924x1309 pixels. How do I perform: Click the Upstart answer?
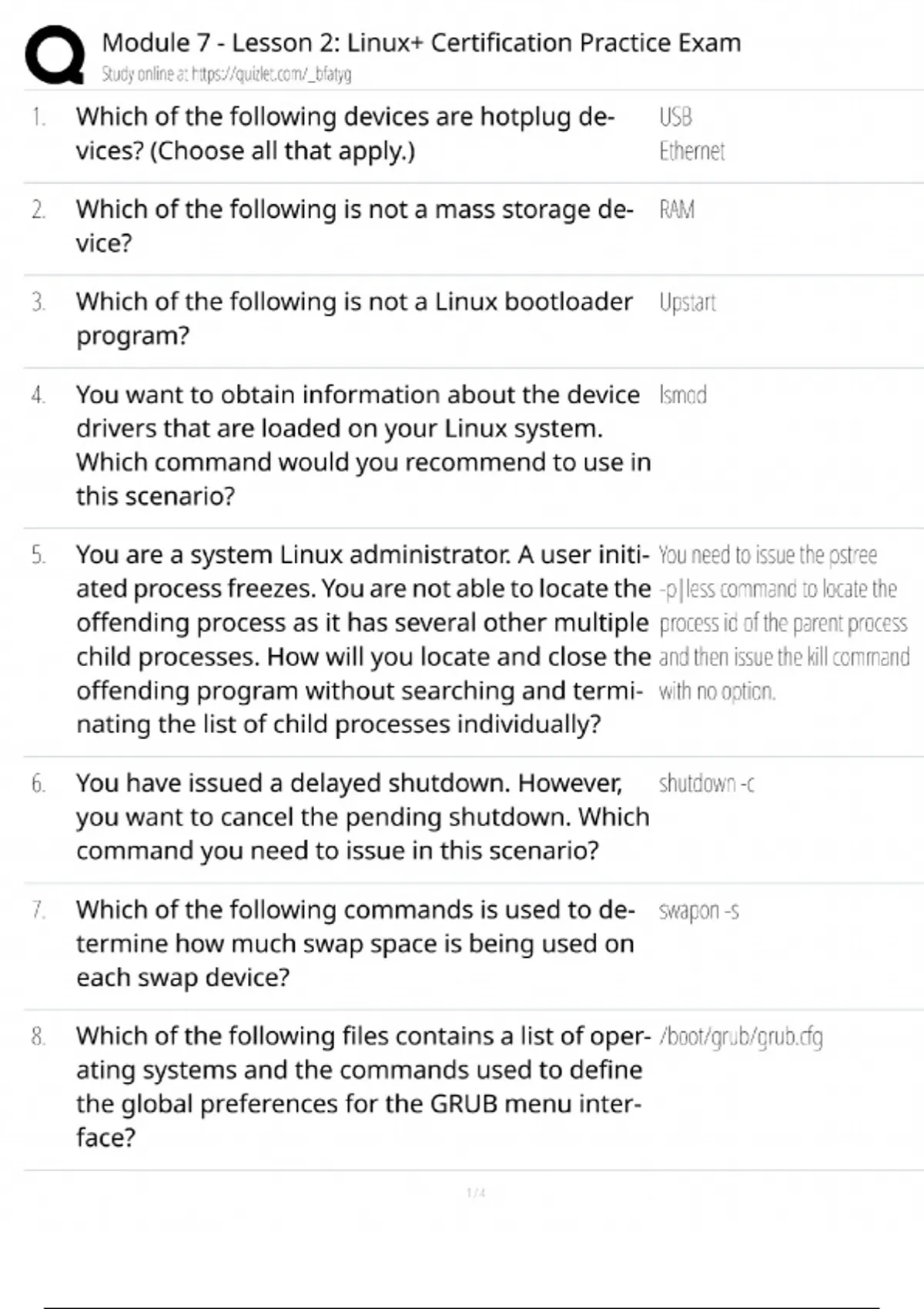tap(687, 303)
